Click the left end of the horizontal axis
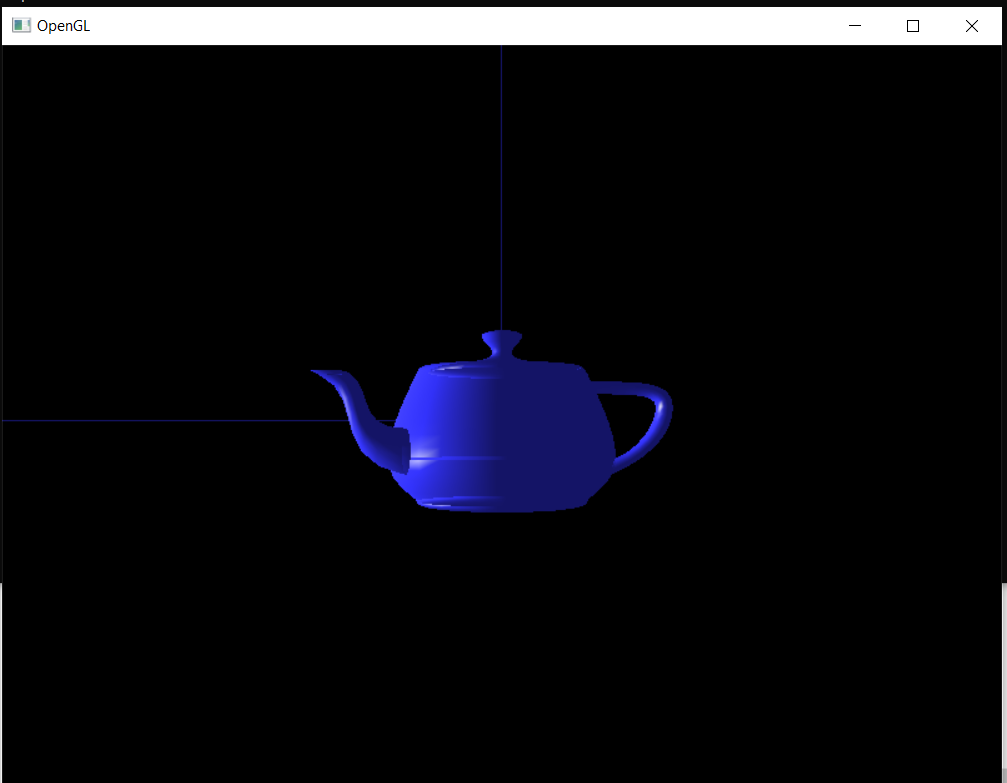The height and width of the screenshot is (783, 1007). (x=10, y=421)
